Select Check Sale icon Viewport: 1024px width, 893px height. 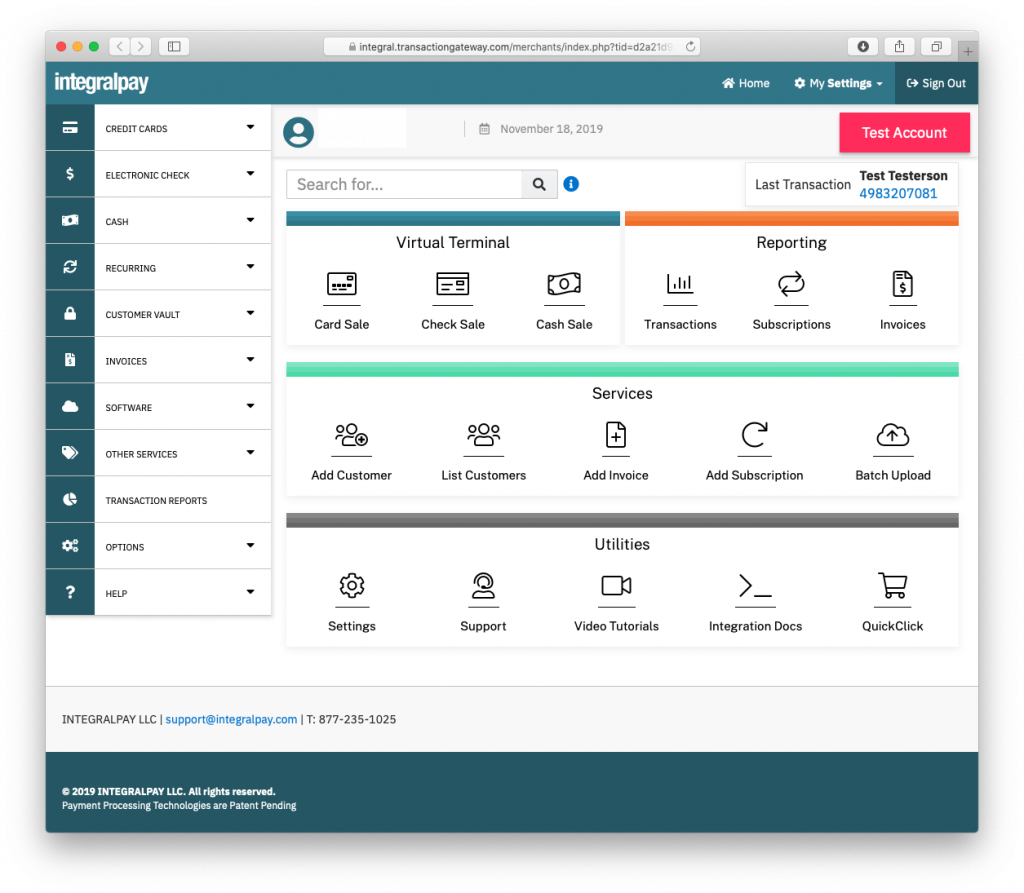coord(452,295)
